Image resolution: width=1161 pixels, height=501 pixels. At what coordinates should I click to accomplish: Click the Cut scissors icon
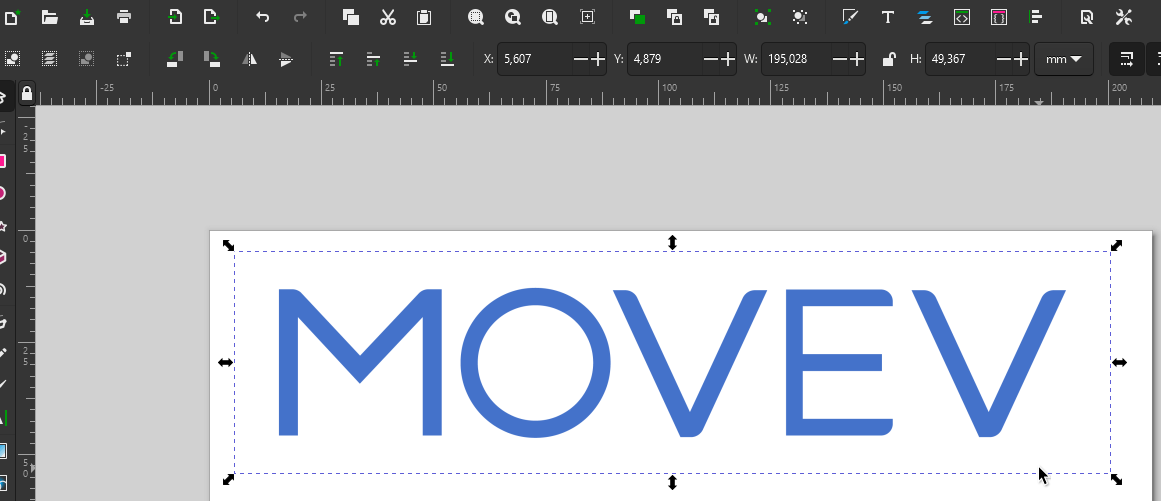point(388,17)
